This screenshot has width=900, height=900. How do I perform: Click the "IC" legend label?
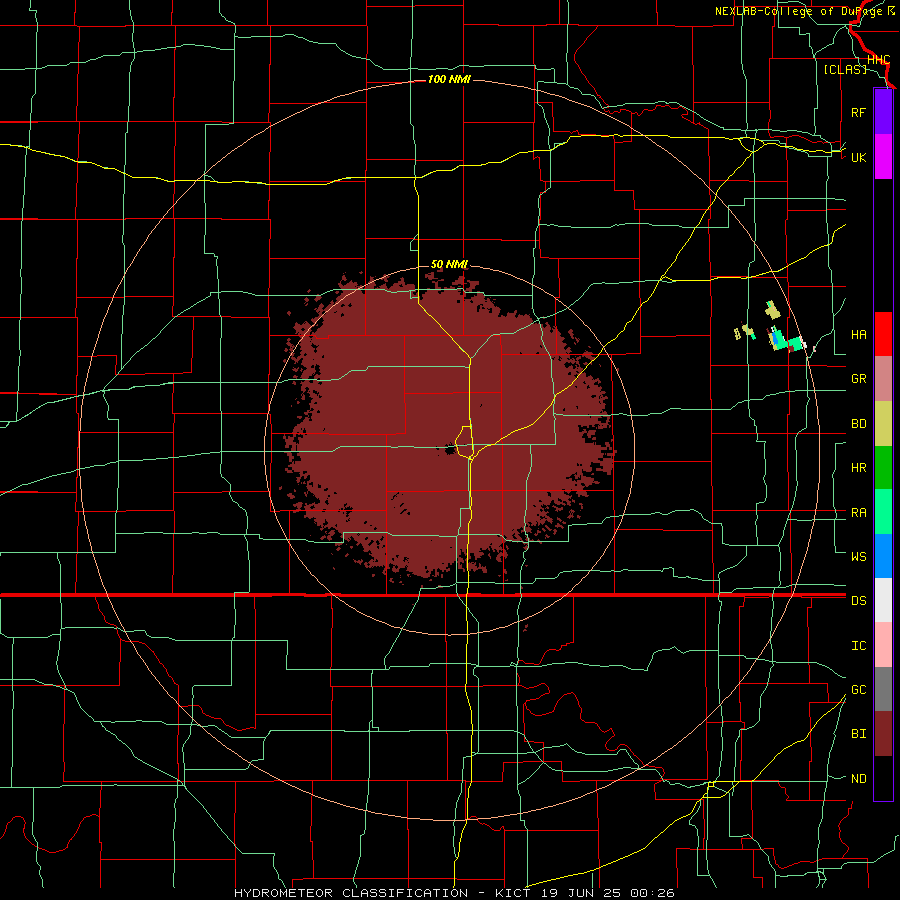(x=858, y=646)
